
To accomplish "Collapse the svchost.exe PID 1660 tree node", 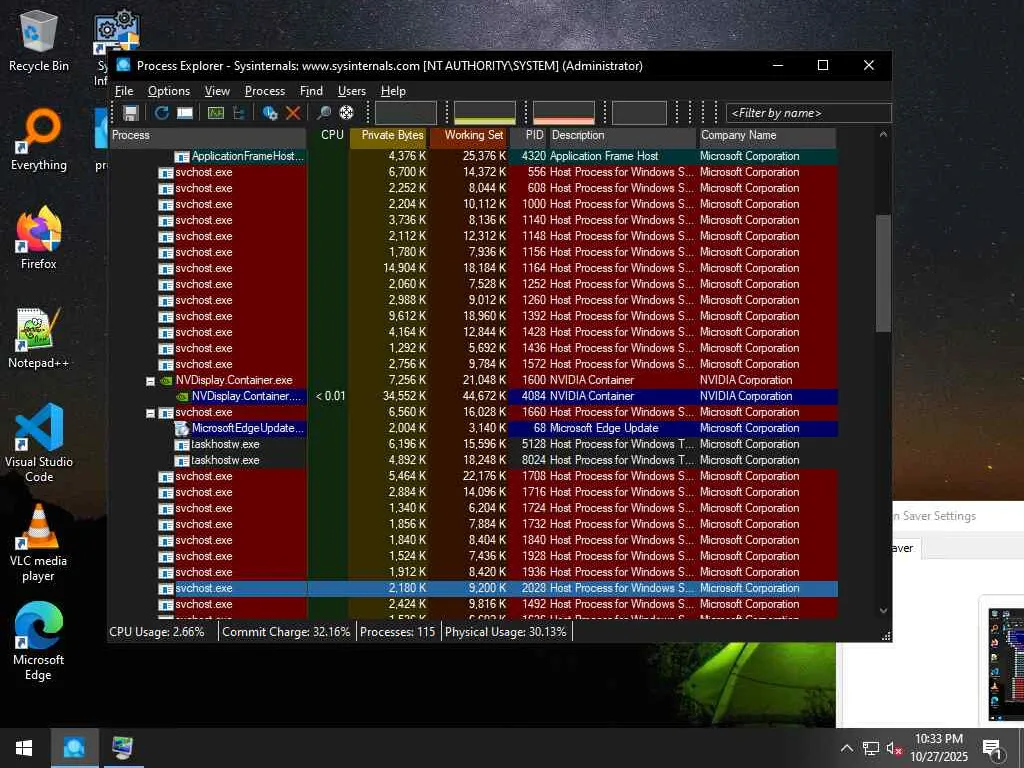I will pos(150,413).
